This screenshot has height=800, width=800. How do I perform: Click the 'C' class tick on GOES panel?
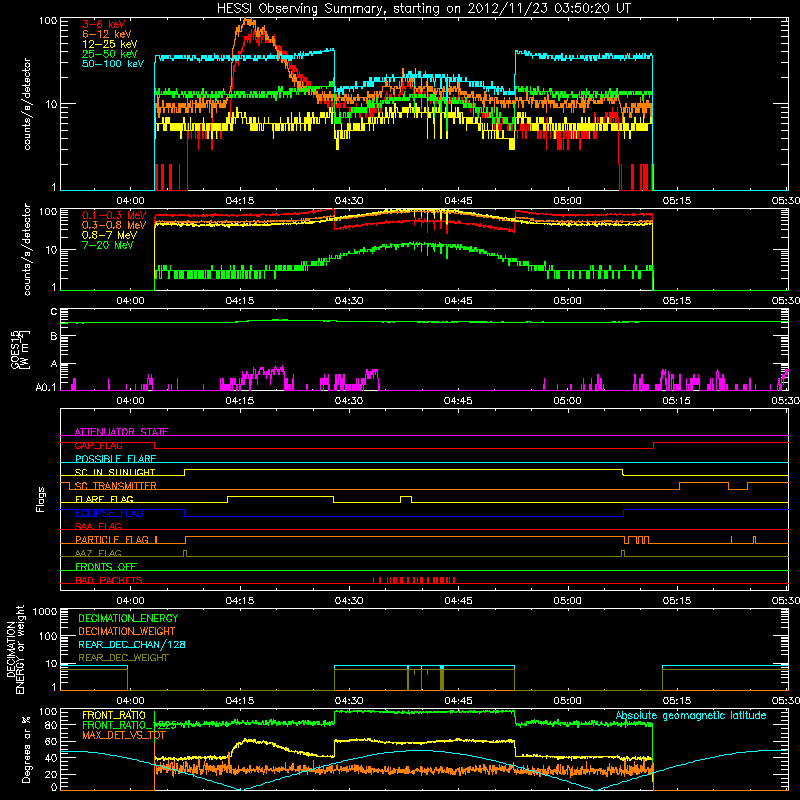tap(54, 312)
